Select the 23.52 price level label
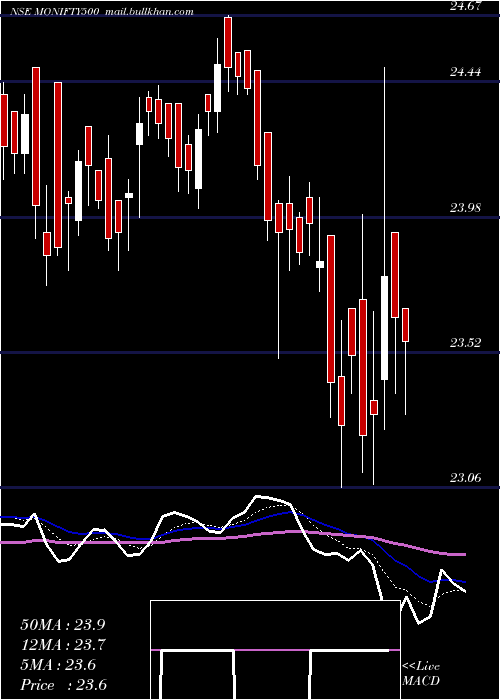 click(x=465, y=343)
